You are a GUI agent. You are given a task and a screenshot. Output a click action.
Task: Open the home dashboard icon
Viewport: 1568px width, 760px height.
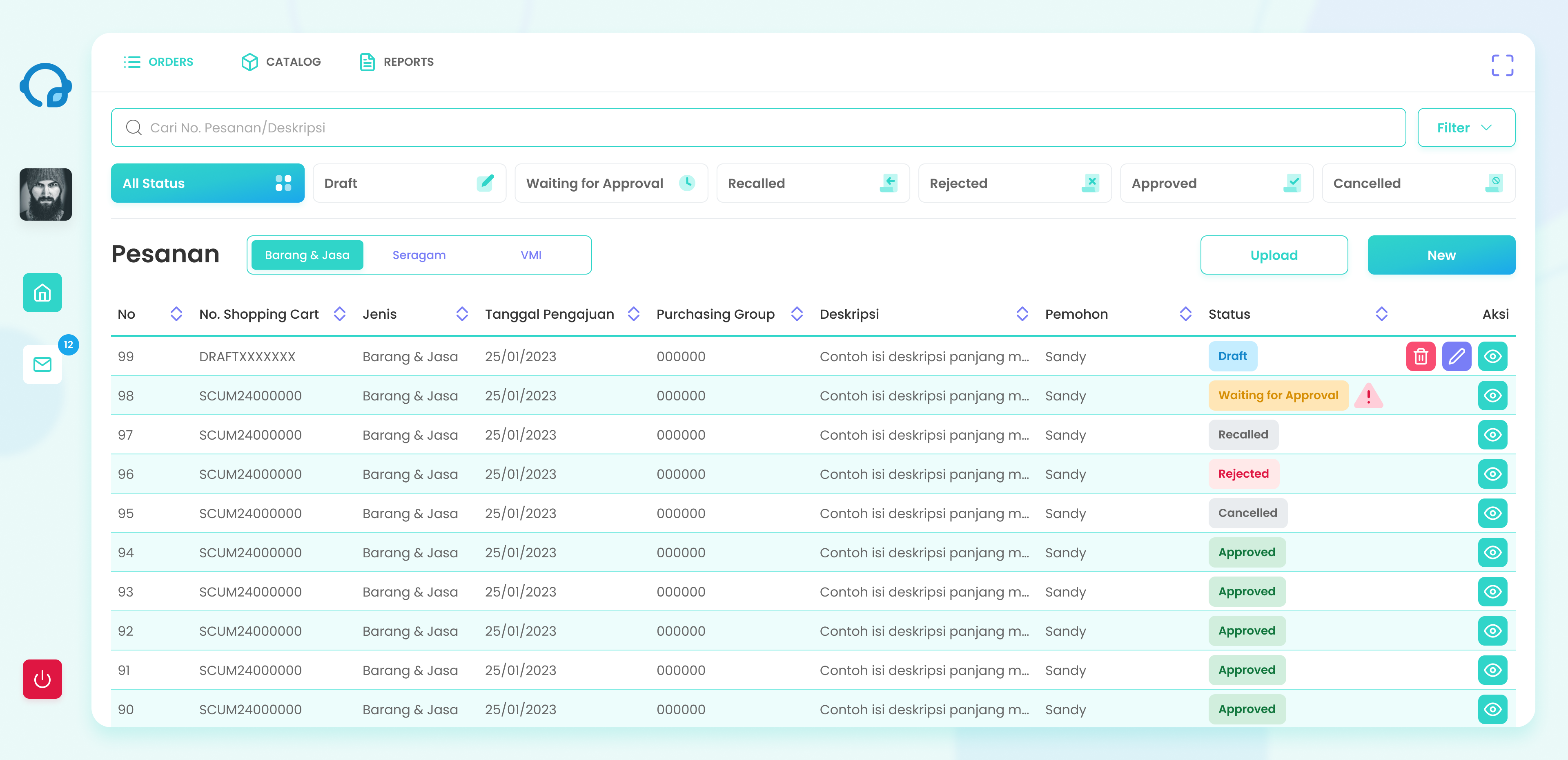42,293
